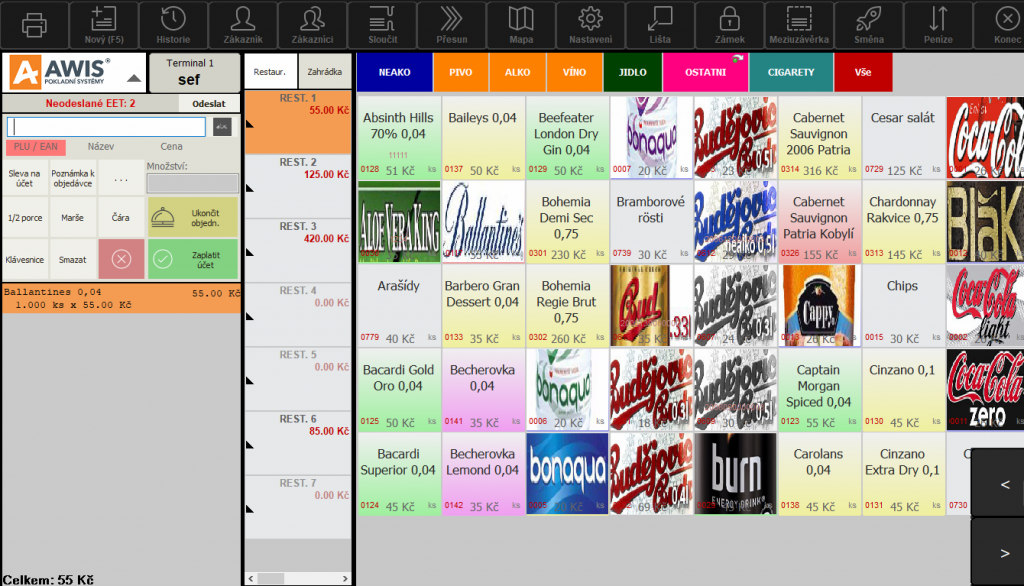Click the red cancel X button

point(121,259)
